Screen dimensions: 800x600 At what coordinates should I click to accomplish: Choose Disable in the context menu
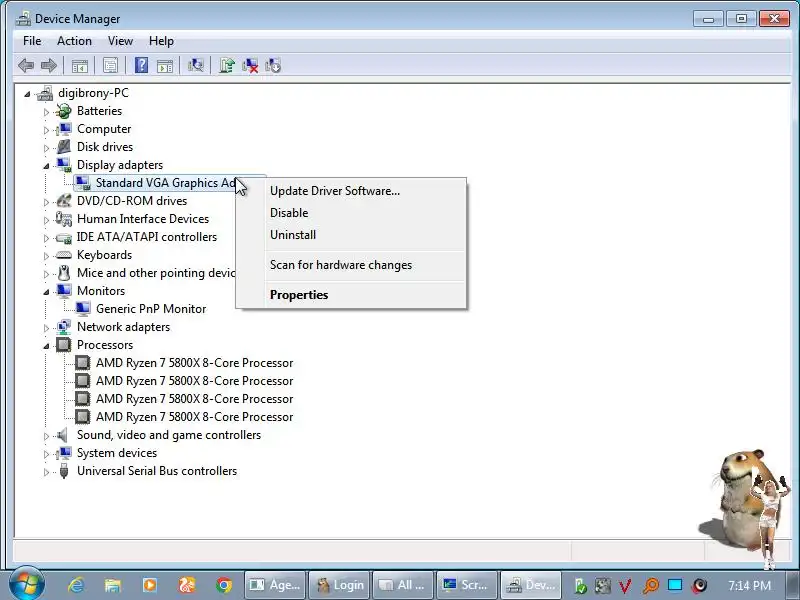coord(352,213)
